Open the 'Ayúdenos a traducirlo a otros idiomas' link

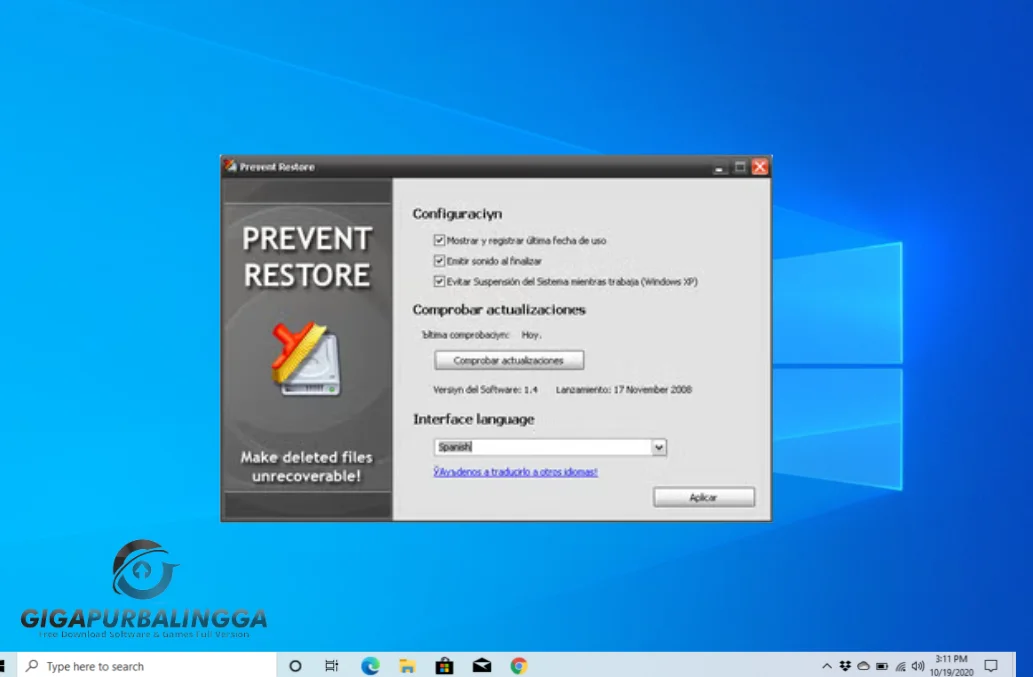[515, 472]
